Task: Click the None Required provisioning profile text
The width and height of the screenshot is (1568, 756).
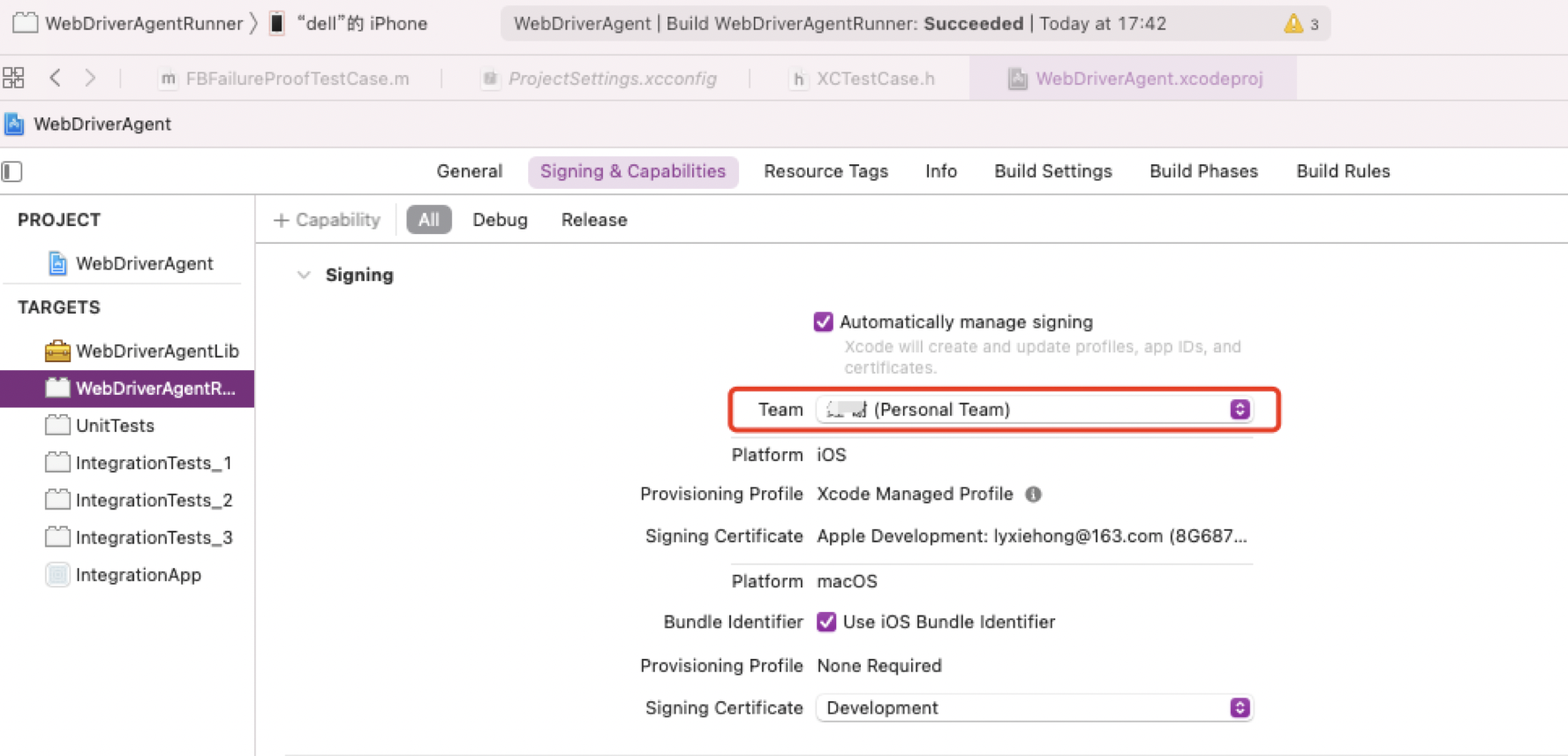Action: click(x=879, y=666)
